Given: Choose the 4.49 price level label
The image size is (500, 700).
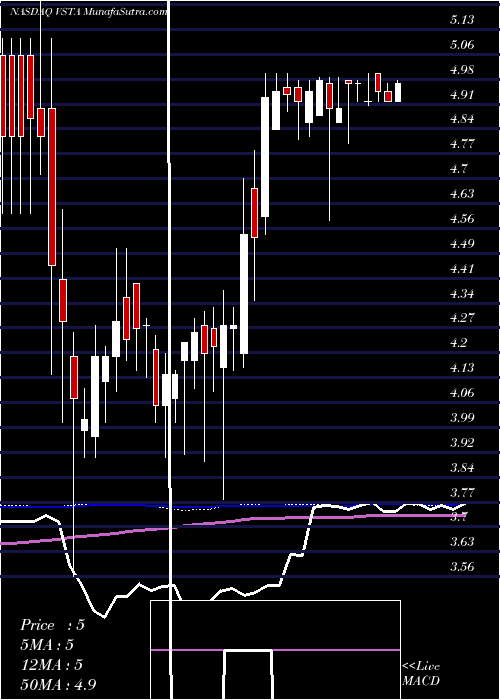Looking at the screenshot, I should [460, 244].
